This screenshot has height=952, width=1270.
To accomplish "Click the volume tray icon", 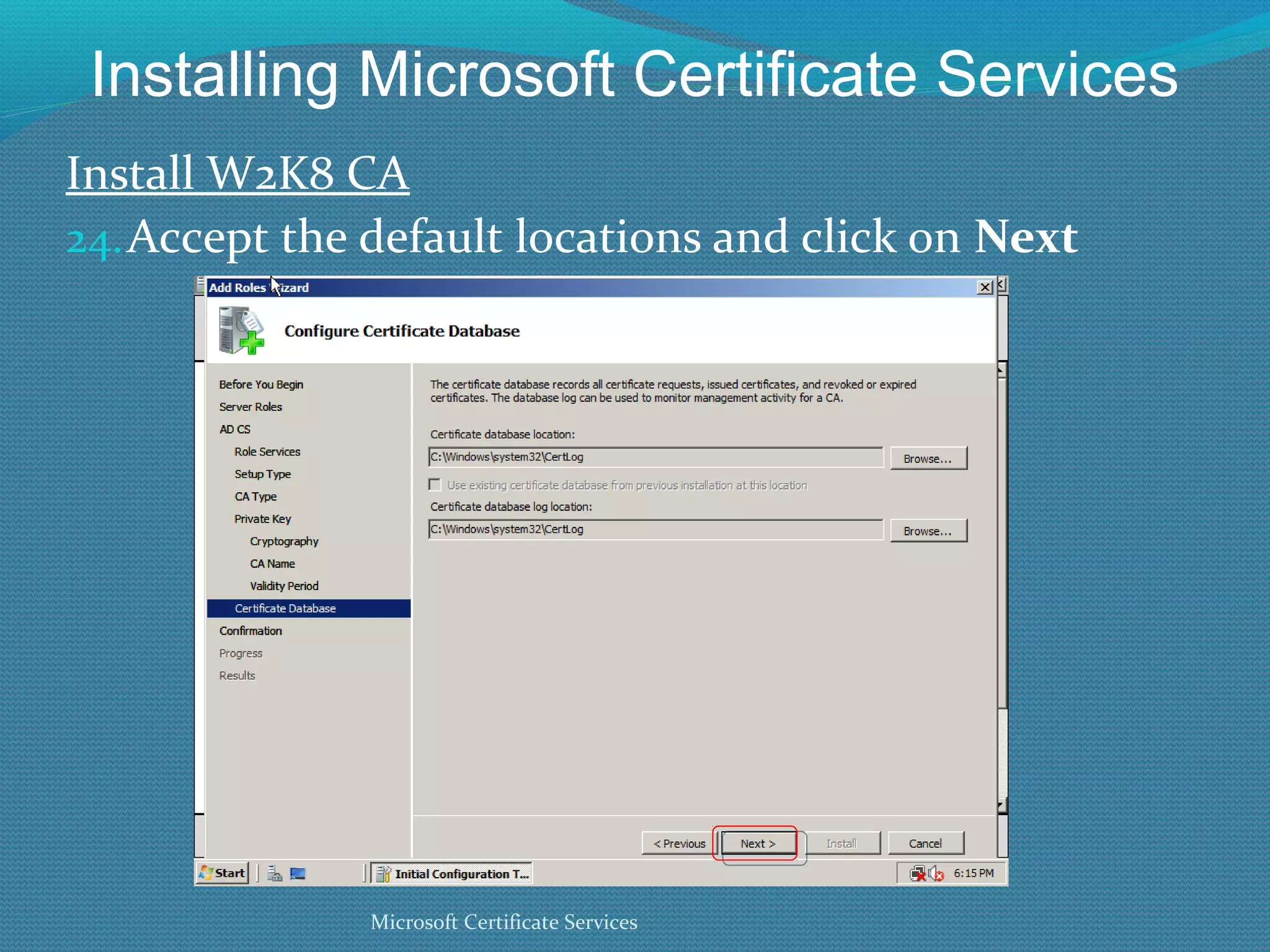I will (x=936, y=874).
